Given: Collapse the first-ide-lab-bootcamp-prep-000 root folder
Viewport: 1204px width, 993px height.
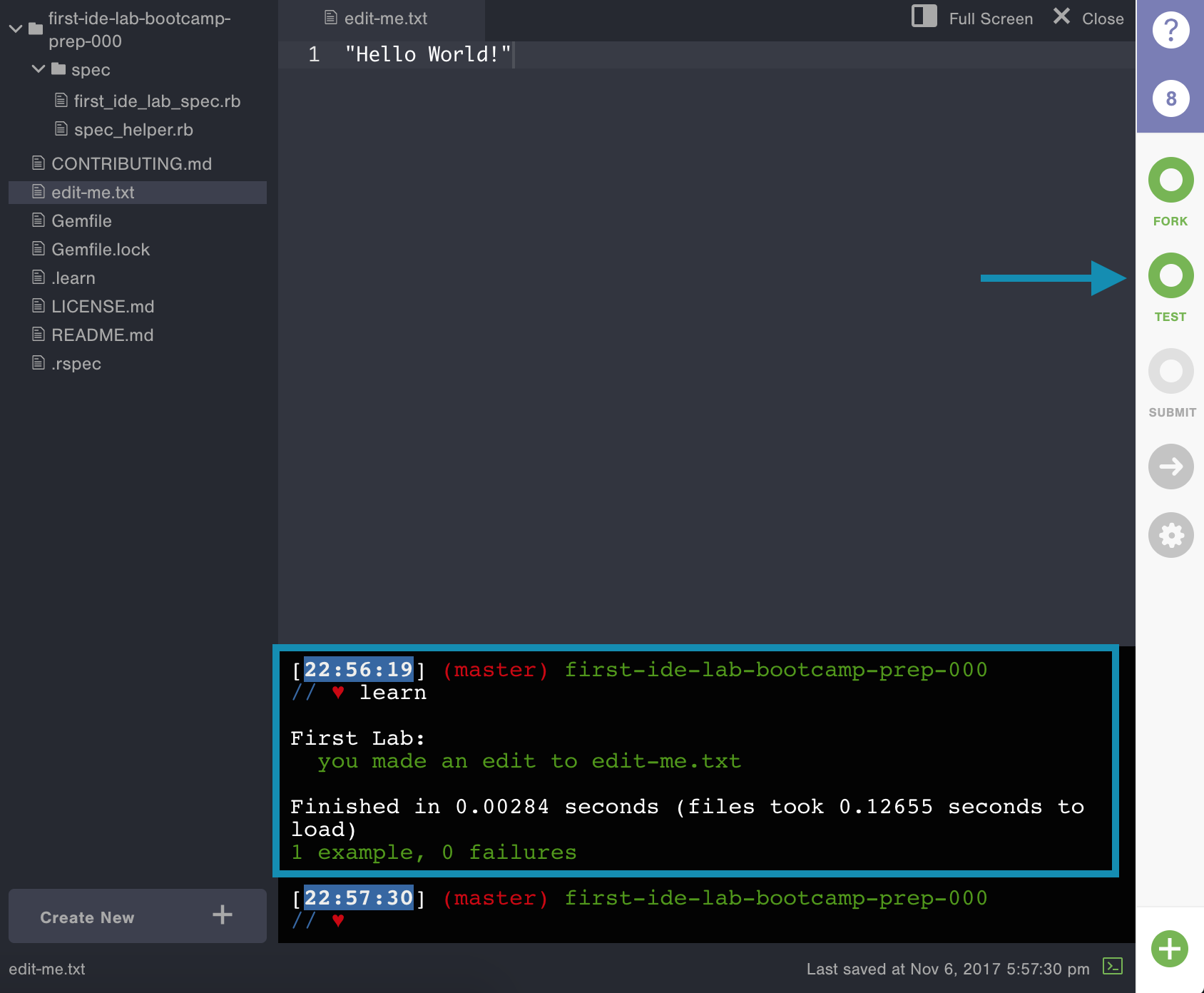Looking at the screenshot, I should pyautogui.click(x=16, y=29).
